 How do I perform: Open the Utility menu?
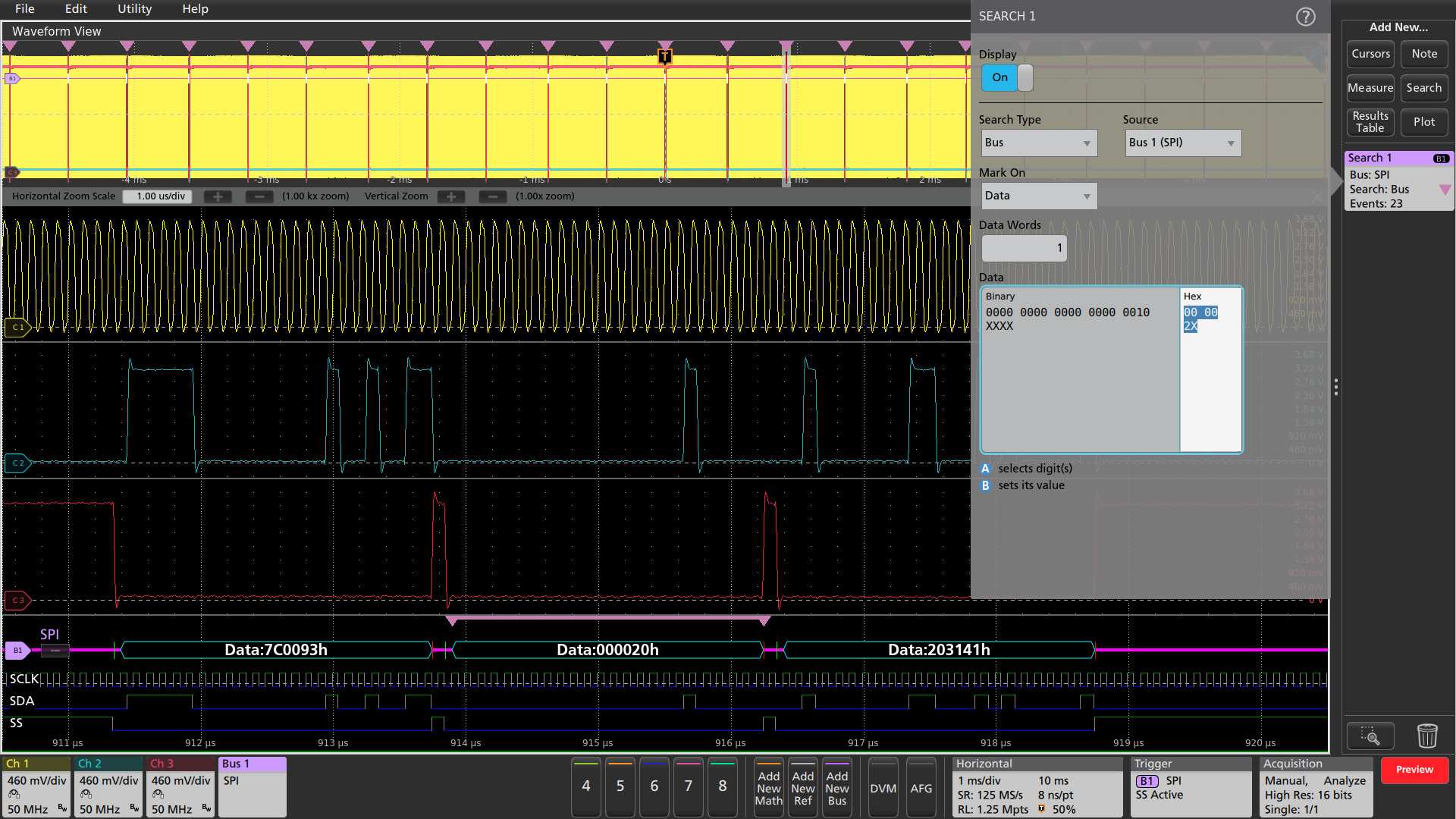pos(134,9)
